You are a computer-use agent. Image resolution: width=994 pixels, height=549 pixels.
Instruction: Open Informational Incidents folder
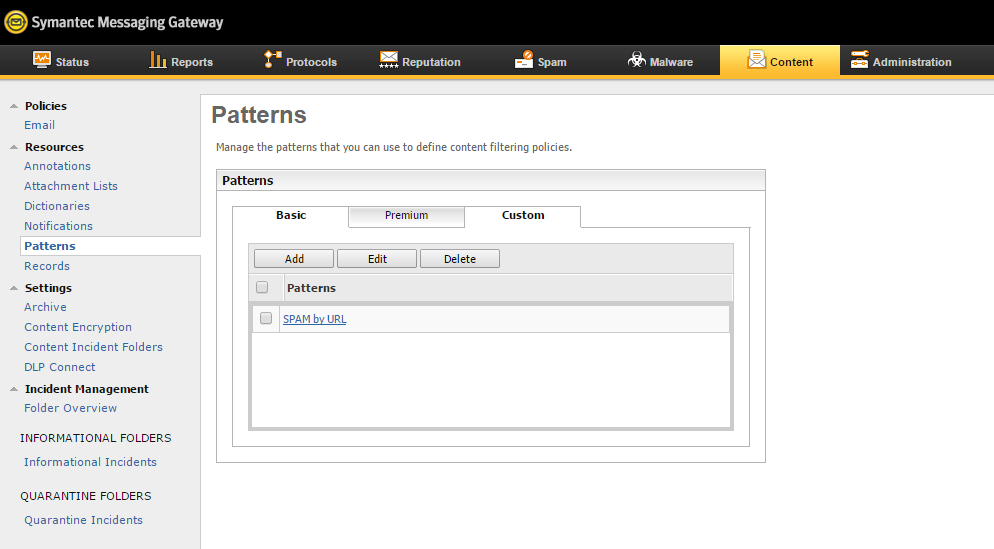90,462
